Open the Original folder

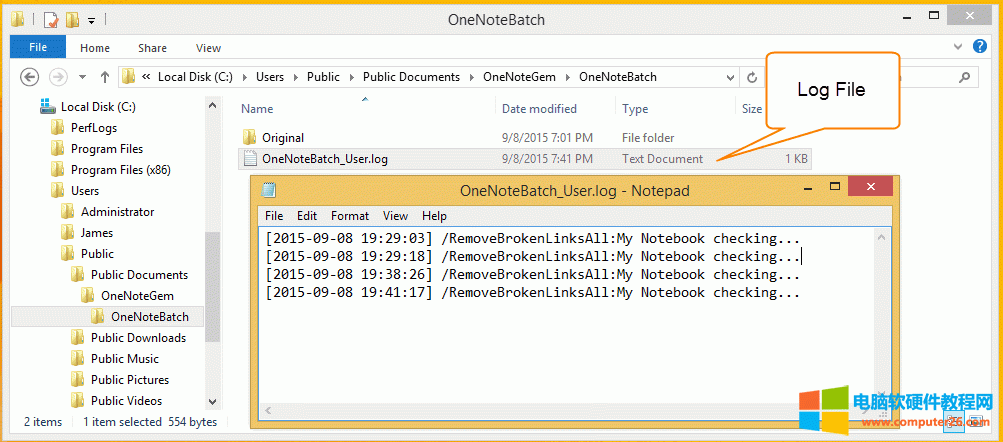coord(282,138)
